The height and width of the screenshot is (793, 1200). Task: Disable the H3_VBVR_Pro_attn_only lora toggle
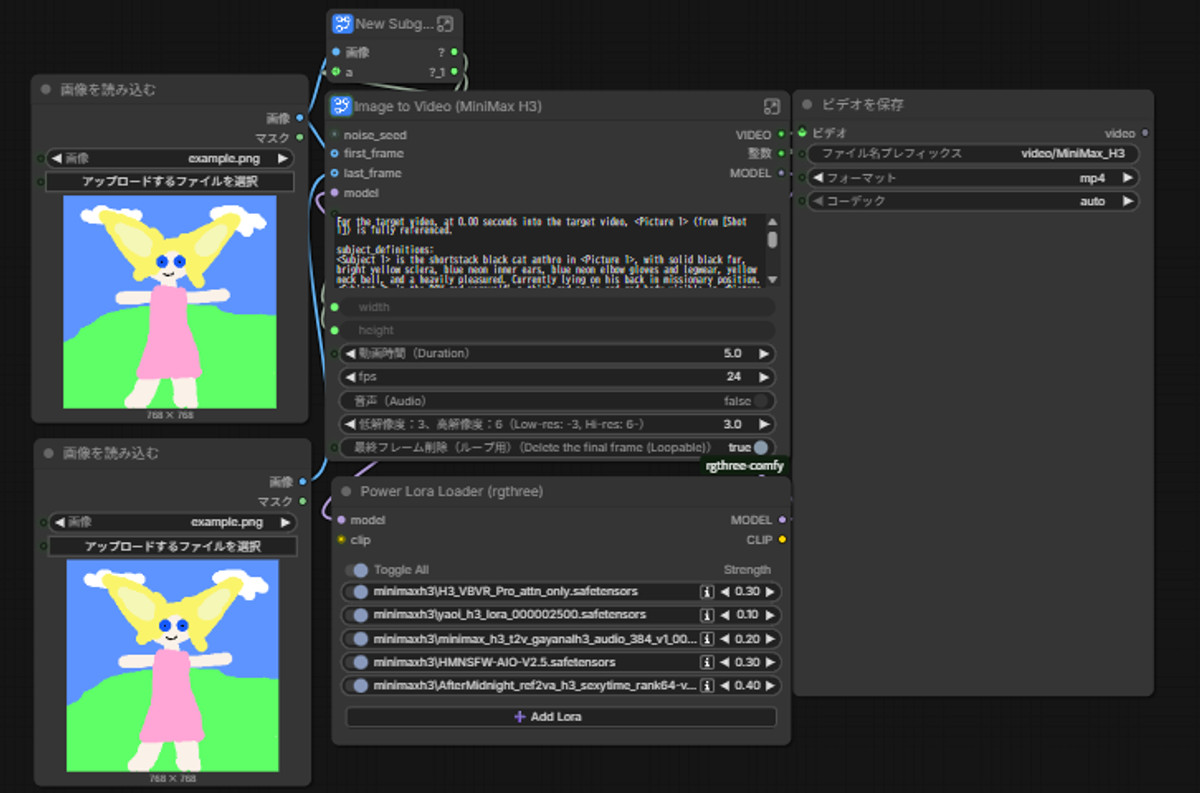pos(358,591)
